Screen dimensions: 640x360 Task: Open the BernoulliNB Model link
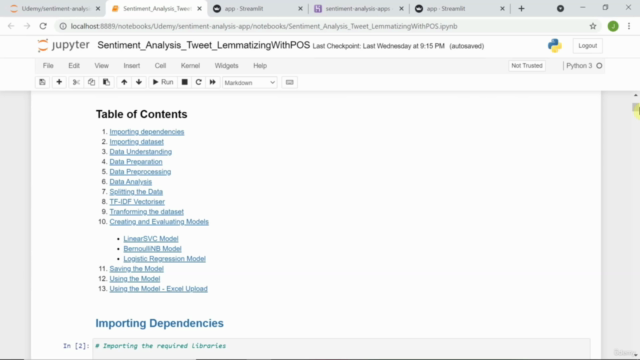(152, 249)
